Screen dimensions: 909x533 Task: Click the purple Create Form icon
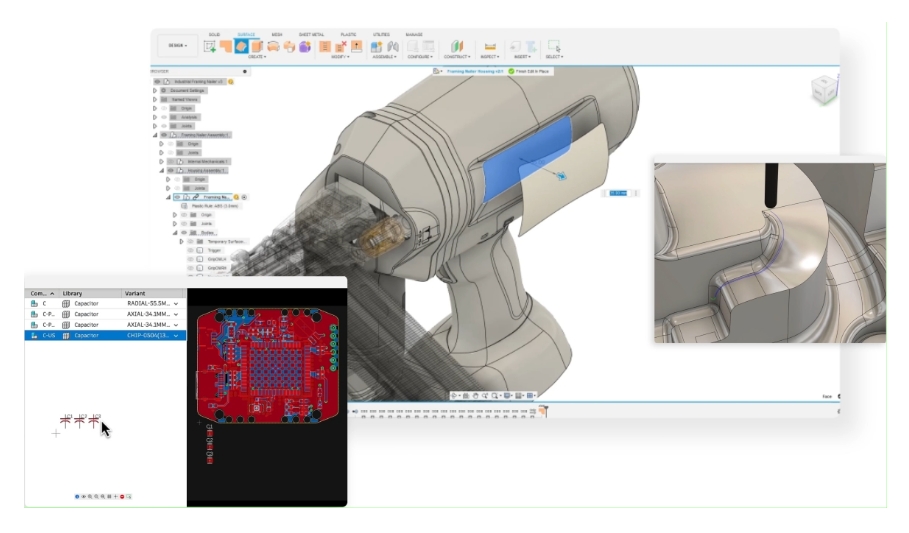[x=305, y=46]
